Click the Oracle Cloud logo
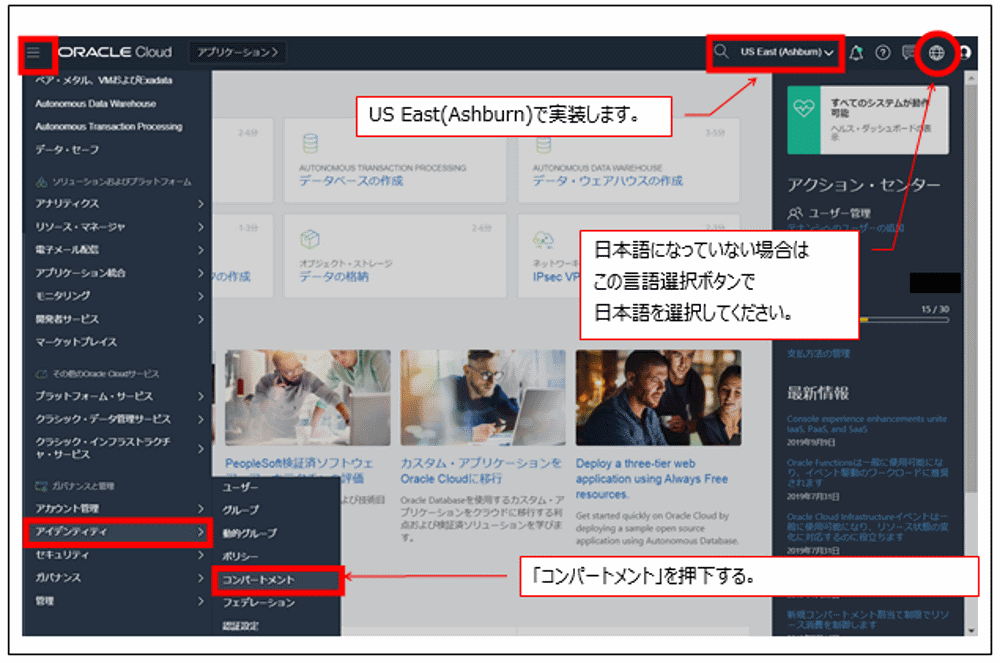 coord(113,51)
